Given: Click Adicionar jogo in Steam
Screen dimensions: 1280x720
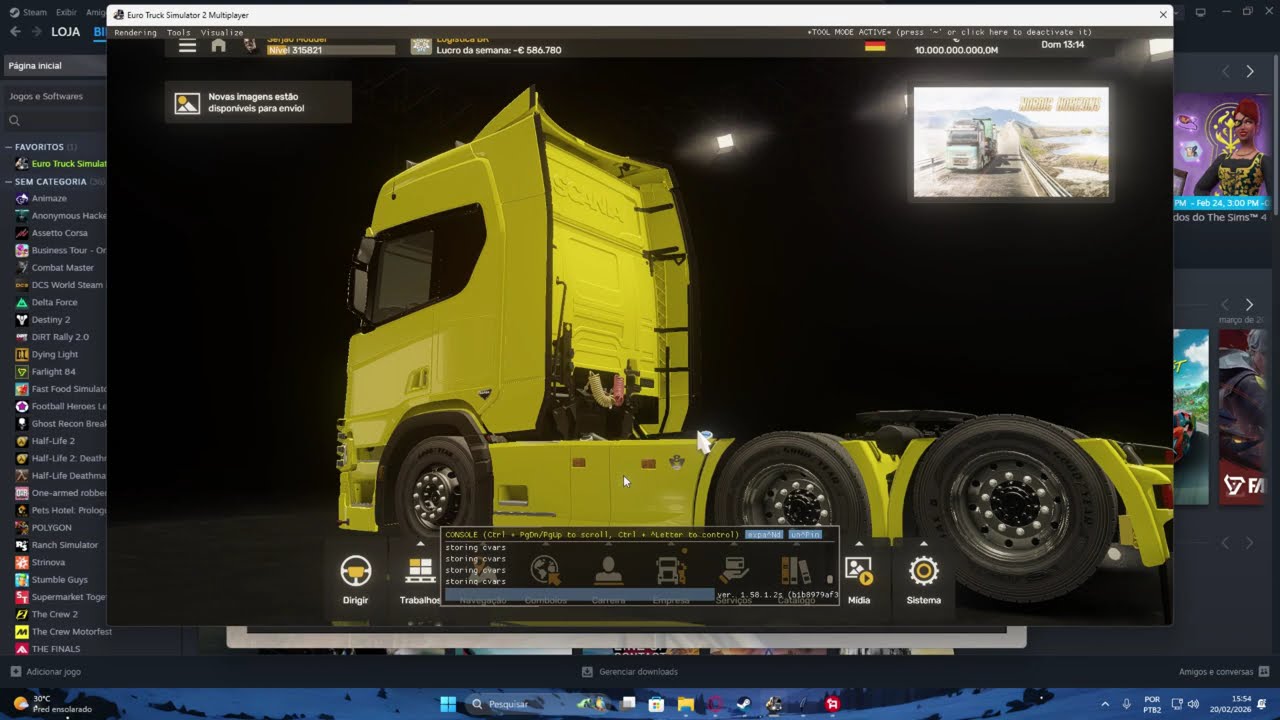Looking at the screenshot, I should click(x=46, y=672).
